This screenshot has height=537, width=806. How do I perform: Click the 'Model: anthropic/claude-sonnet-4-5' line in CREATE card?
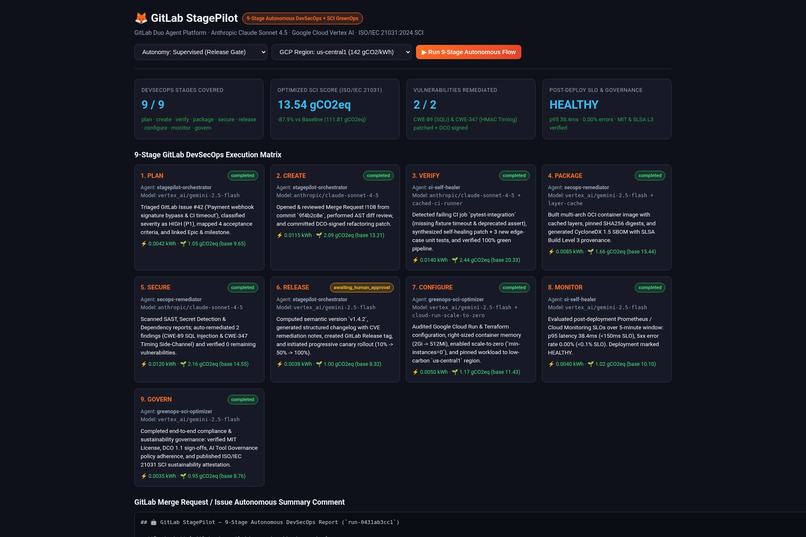point(327,195)
